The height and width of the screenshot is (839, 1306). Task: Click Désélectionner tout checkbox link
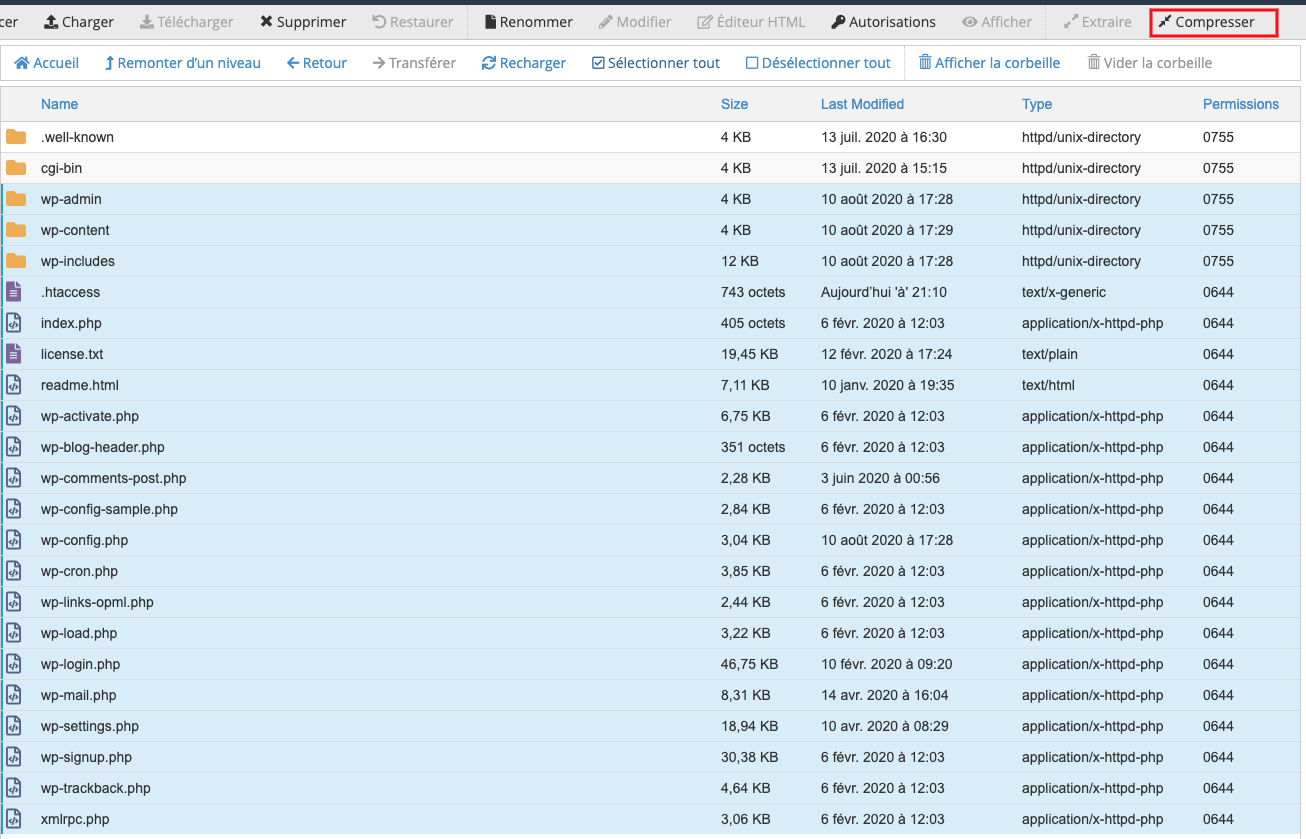point(818,63)
